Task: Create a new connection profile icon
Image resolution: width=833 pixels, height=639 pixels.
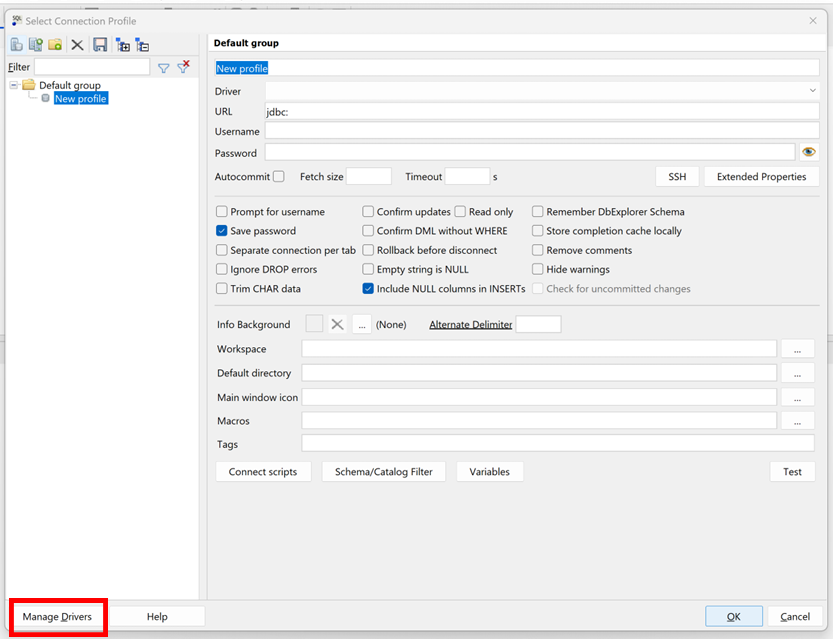Action: (x=16, y=45)
